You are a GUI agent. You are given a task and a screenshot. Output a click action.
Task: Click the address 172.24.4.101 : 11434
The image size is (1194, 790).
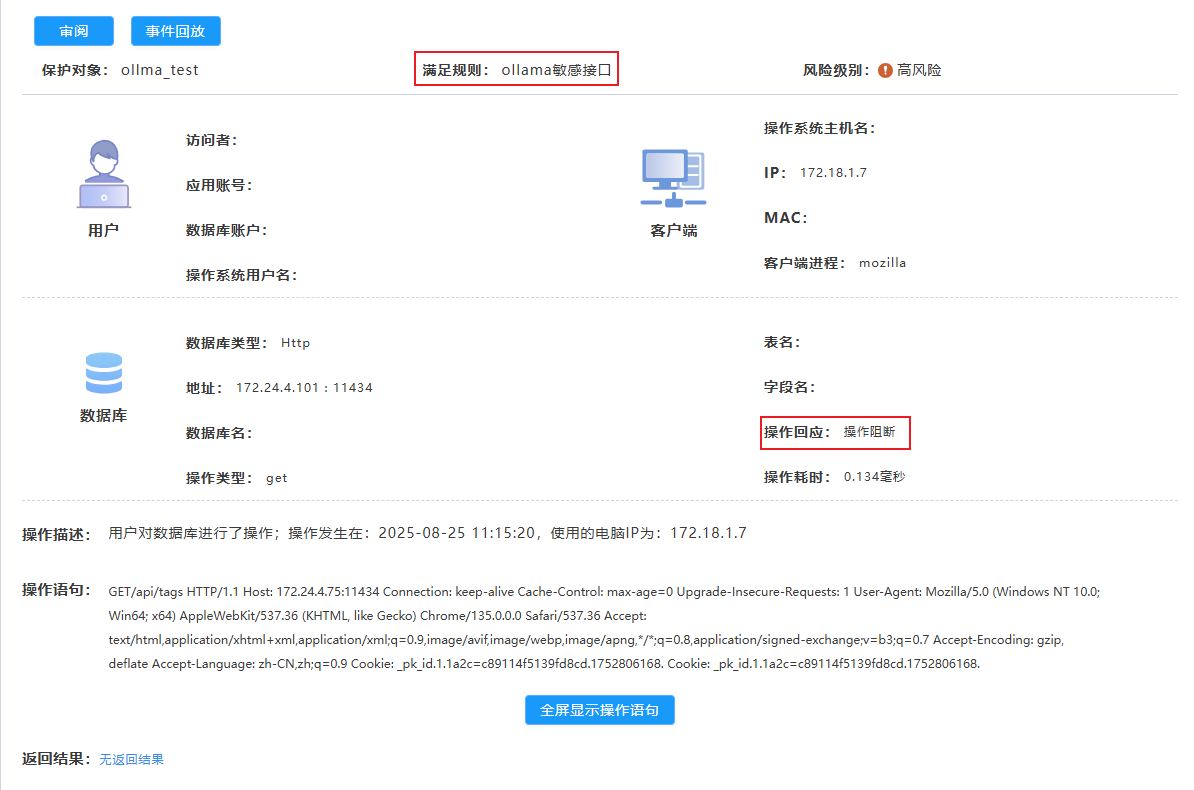pyautogui.click(x=304, y=388)
